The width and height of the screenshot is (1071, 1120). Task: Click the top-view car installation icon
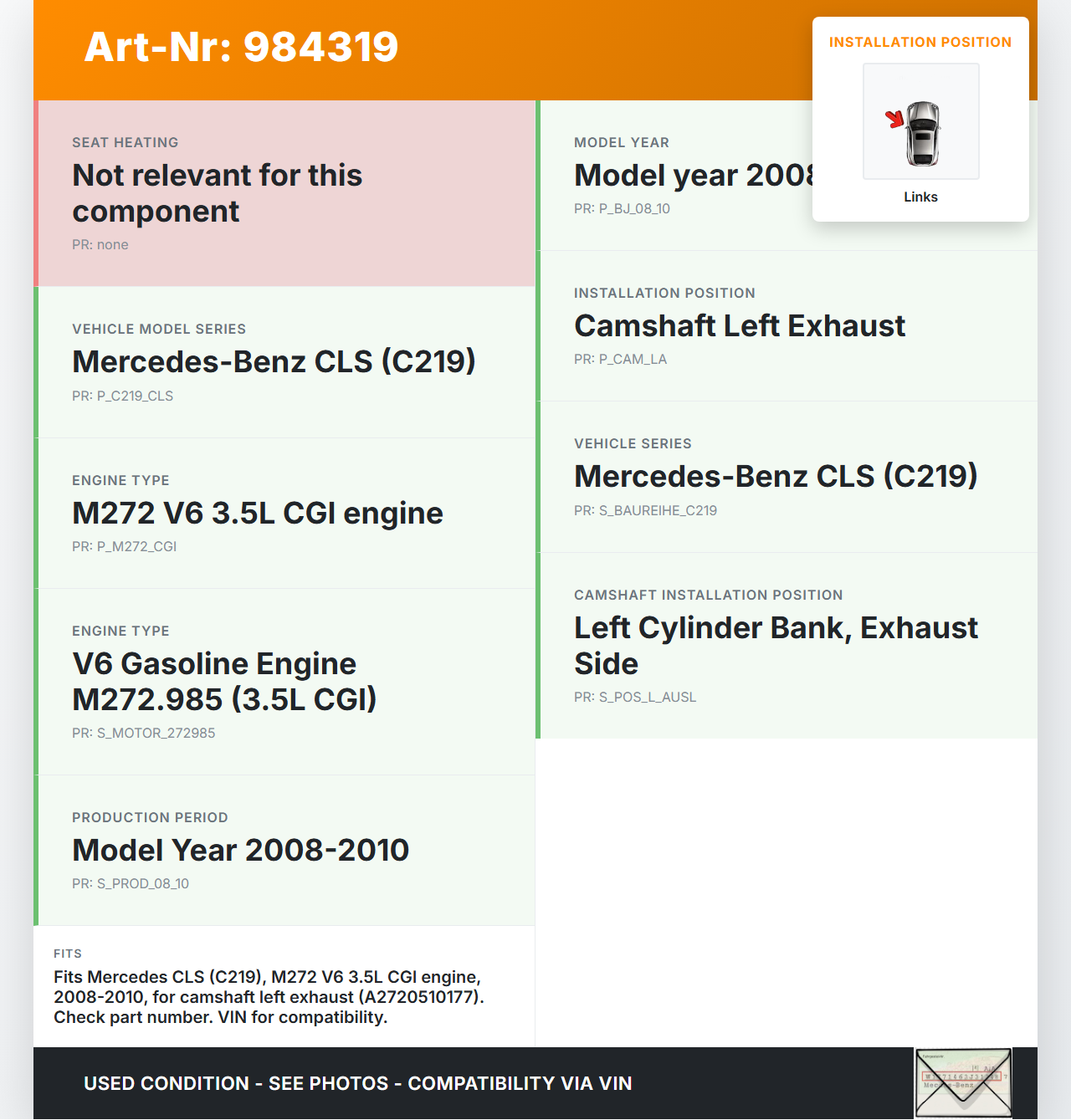tap(923, 134)
